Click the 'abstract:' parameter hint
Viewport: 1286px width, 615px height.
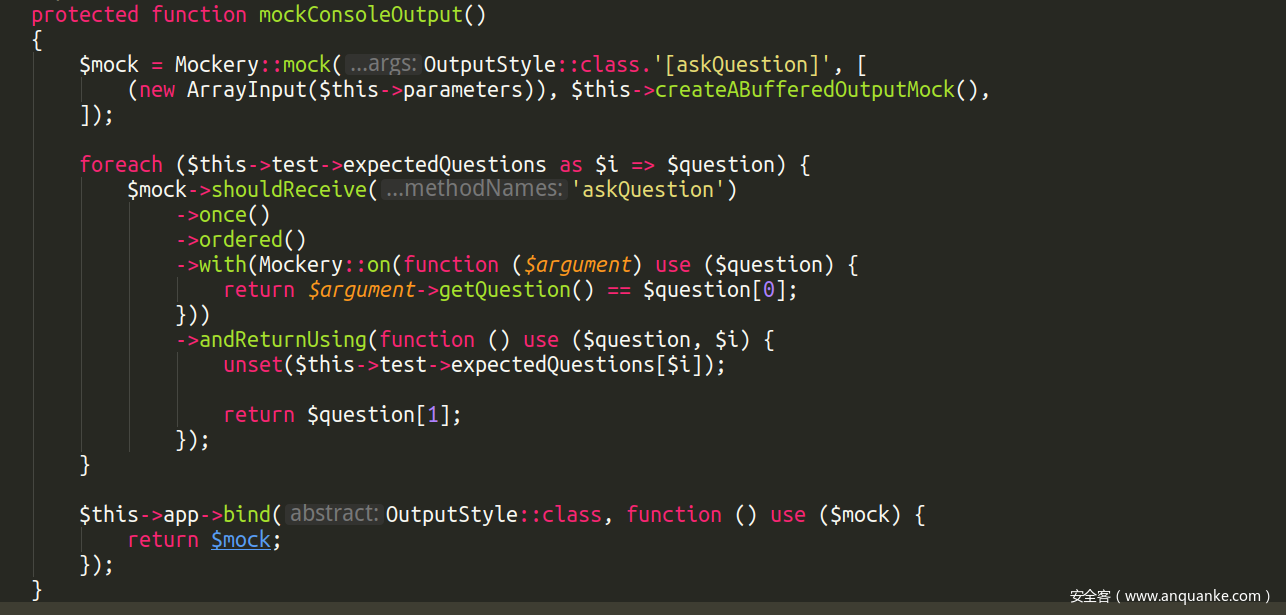click(x=334, y=515)
